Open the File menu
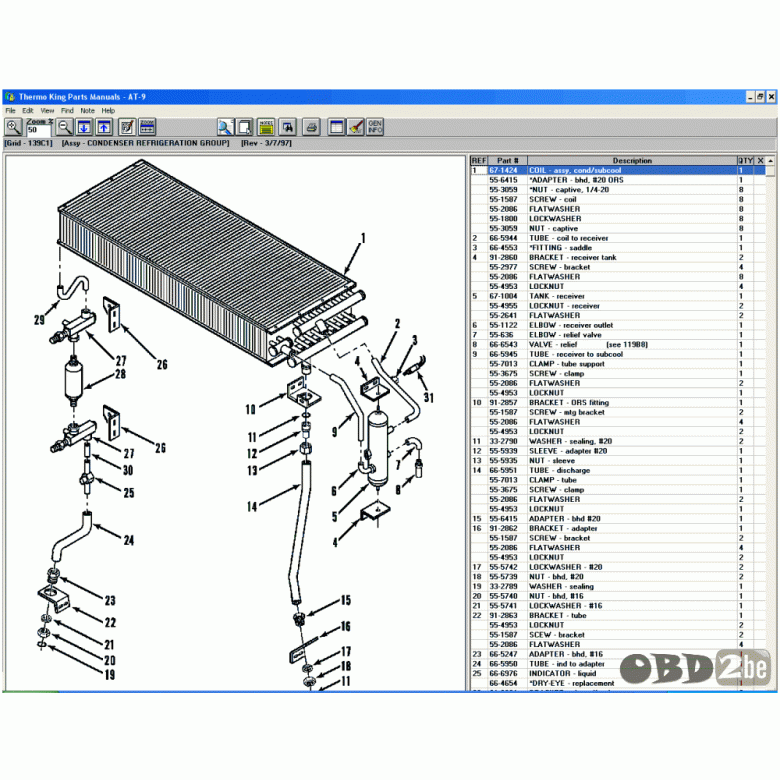Screen dimensions: 780x780 (10, 110)
